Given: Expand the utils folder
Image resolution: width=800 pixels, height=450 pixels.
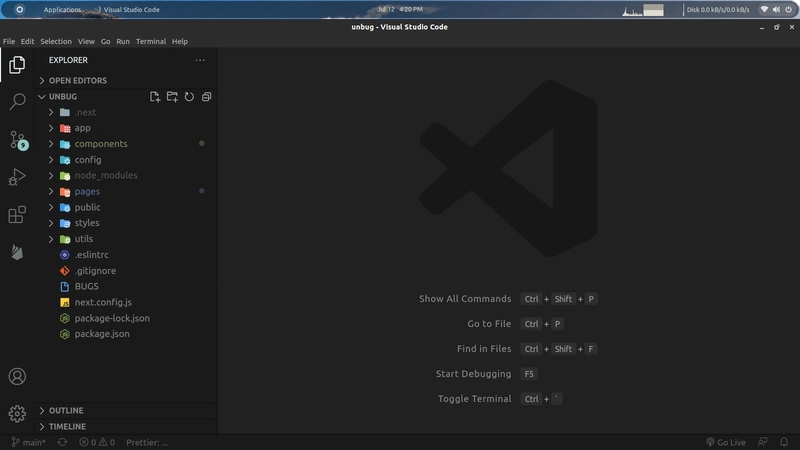Looking at the screenshot, I should [x=126, y=239].
